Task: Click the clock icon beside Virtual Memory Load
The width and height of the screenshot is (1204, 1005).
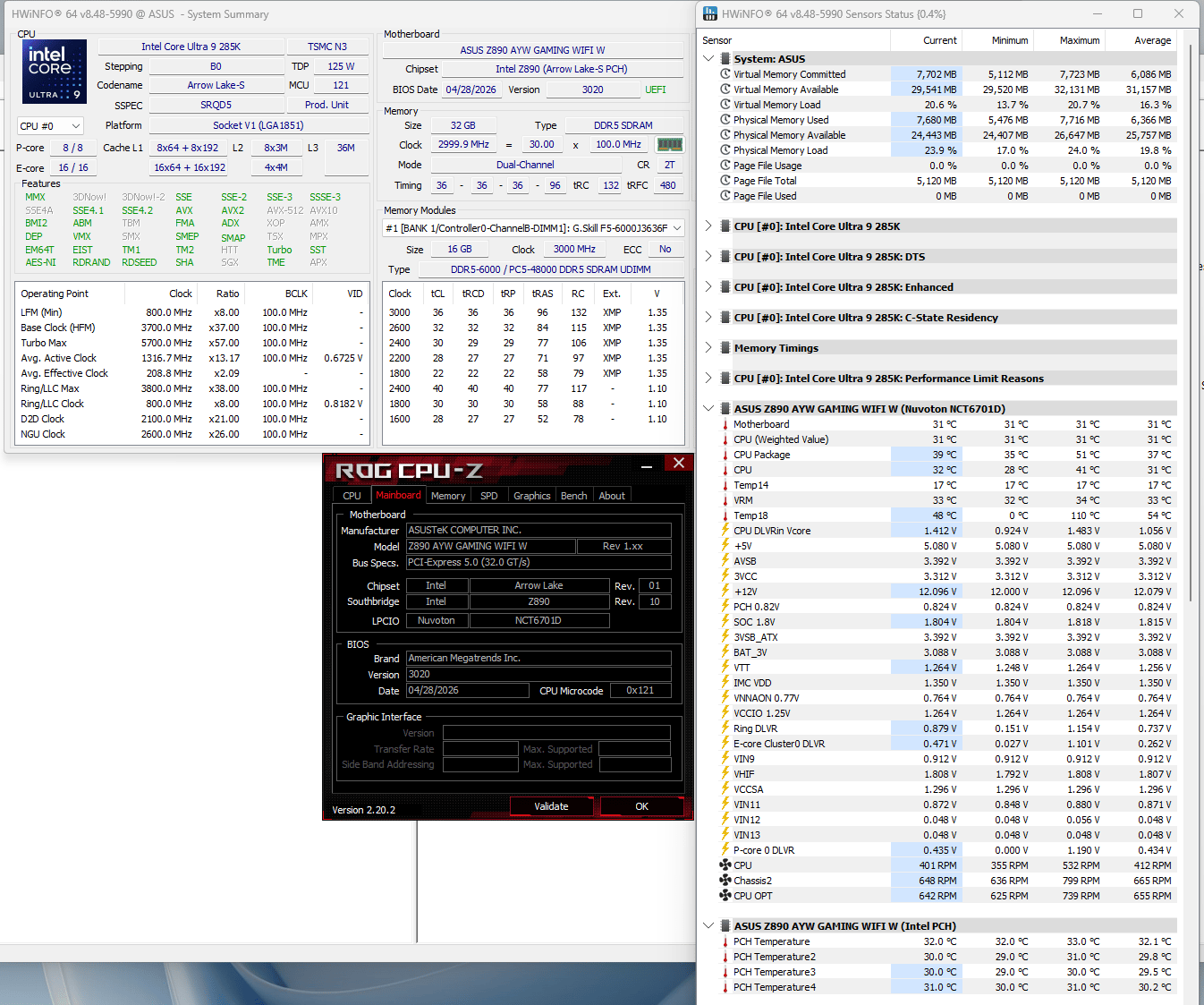Action: click(725, 105)
